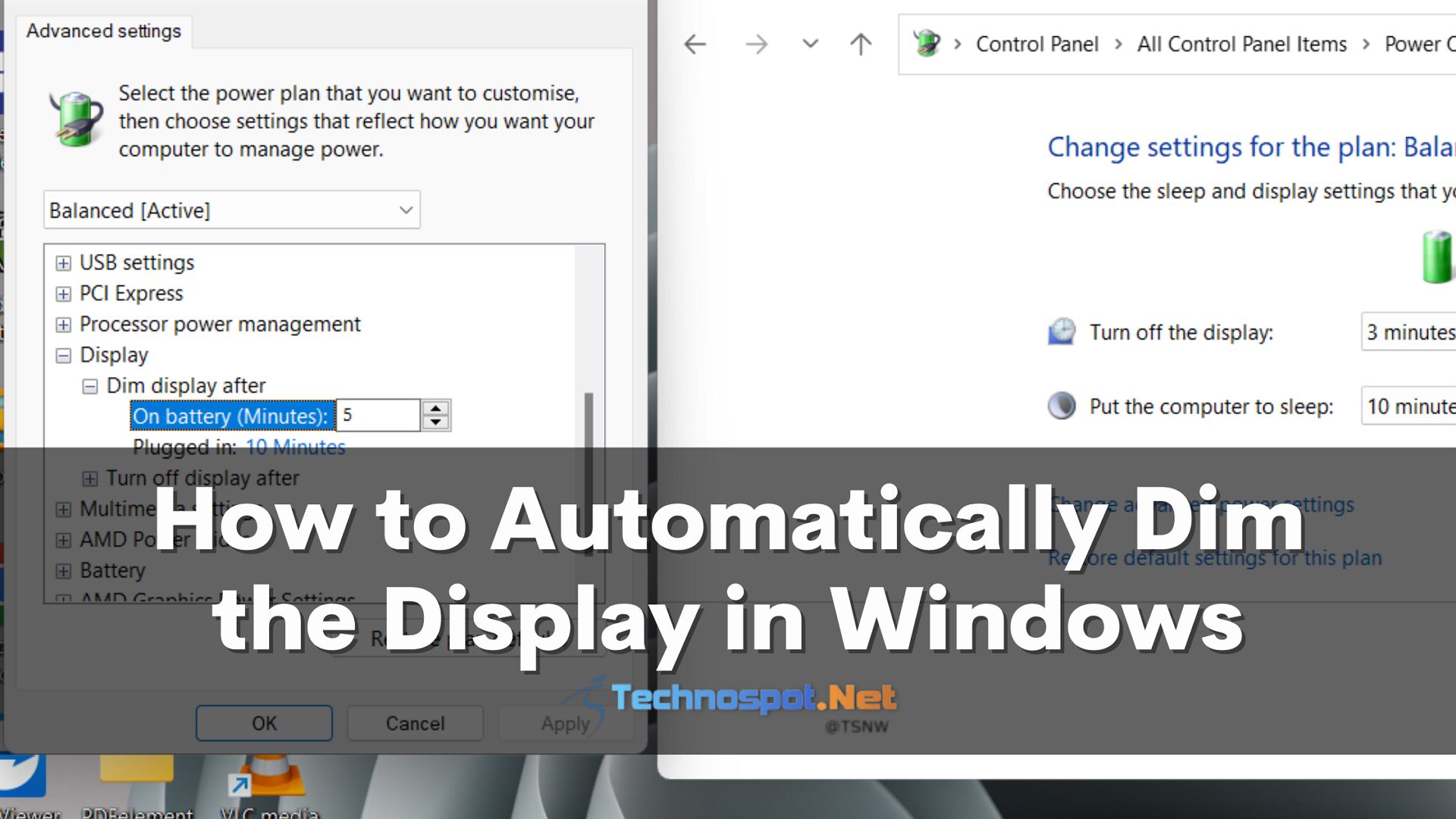Image resolution: width=1456 pixels, height=819 pixels.
Task: Collapse the Display settings tree item
Action: coord(63,355)
